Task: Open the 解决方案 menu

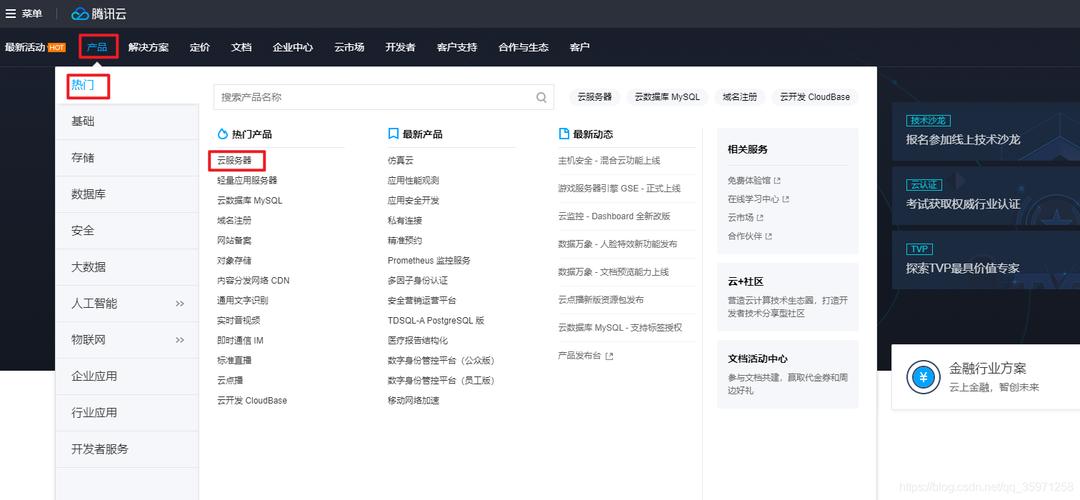Action: [x=148, y=48]
